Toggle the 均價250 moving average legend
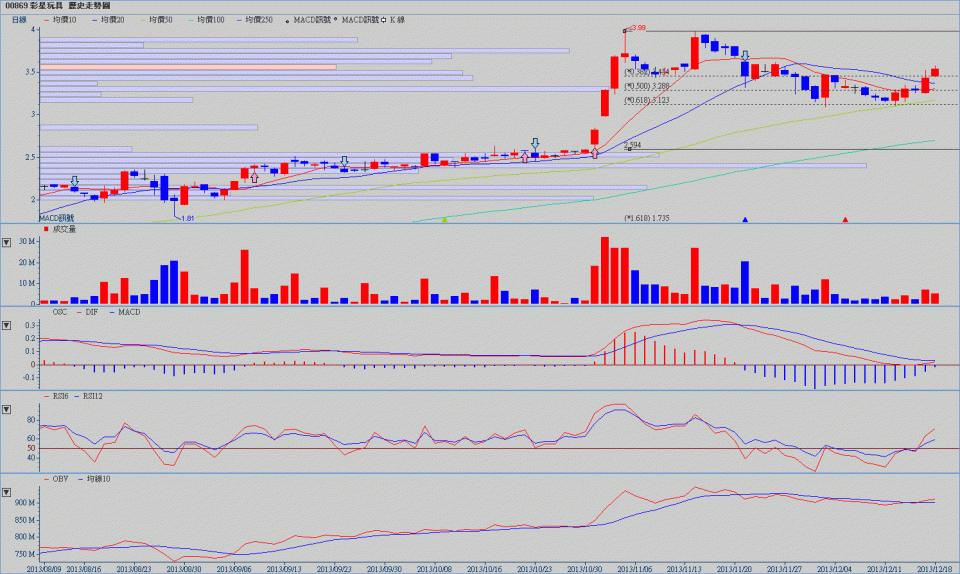This screenshot has width=960, height=574. click(260, 19)
